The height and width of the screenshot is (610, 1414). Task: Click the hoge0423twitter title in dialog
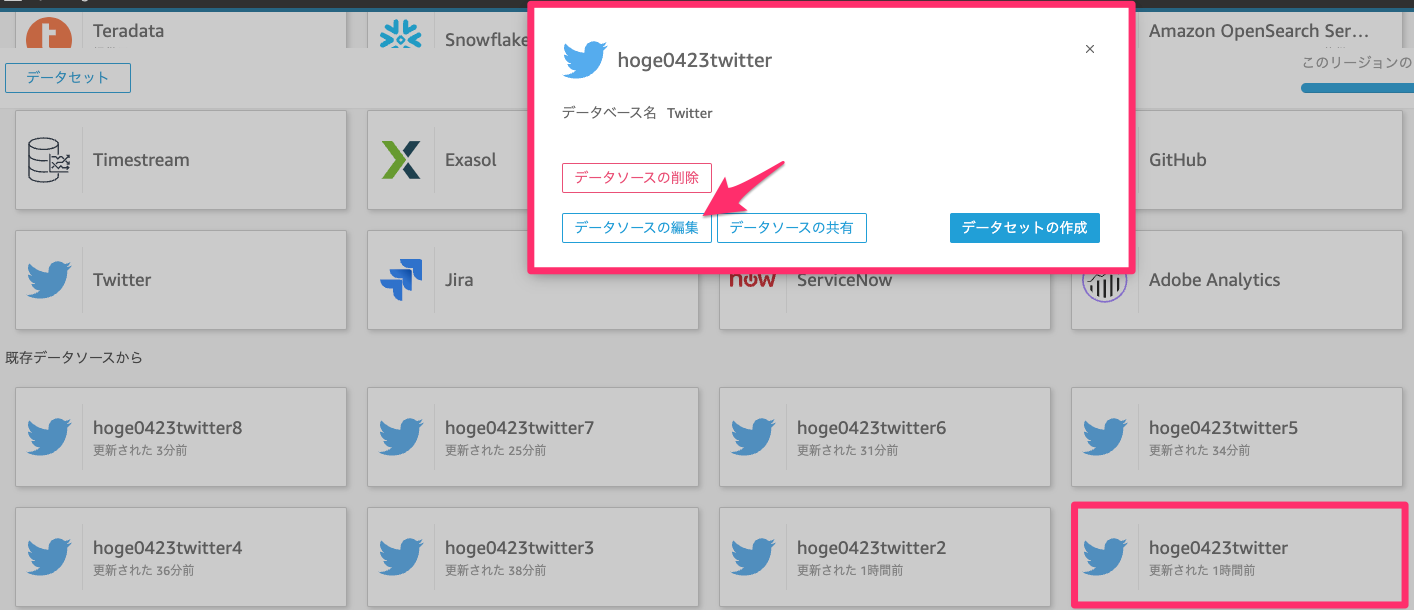tap(695, 60)
